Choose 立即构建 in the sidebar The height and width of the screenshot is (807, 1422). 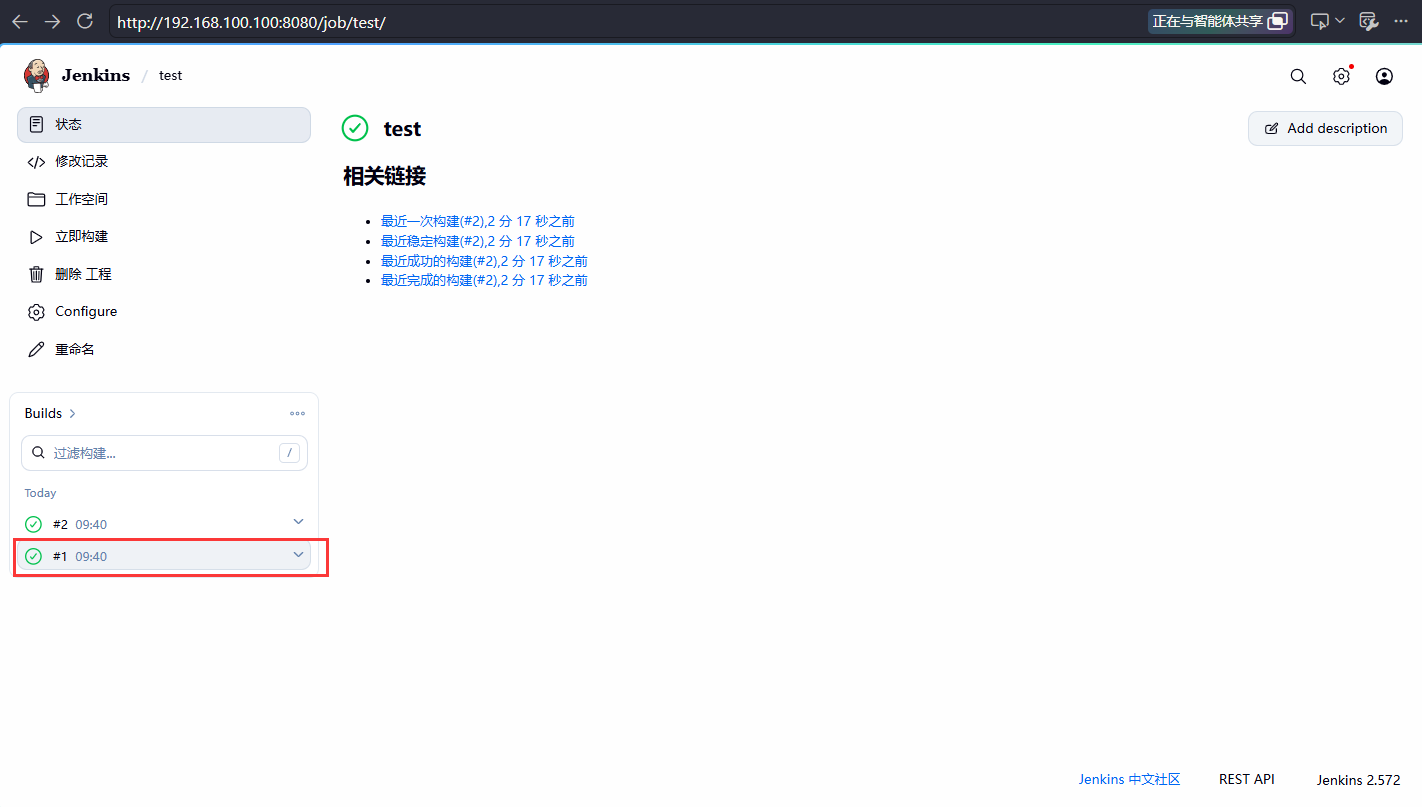point(164,237)
